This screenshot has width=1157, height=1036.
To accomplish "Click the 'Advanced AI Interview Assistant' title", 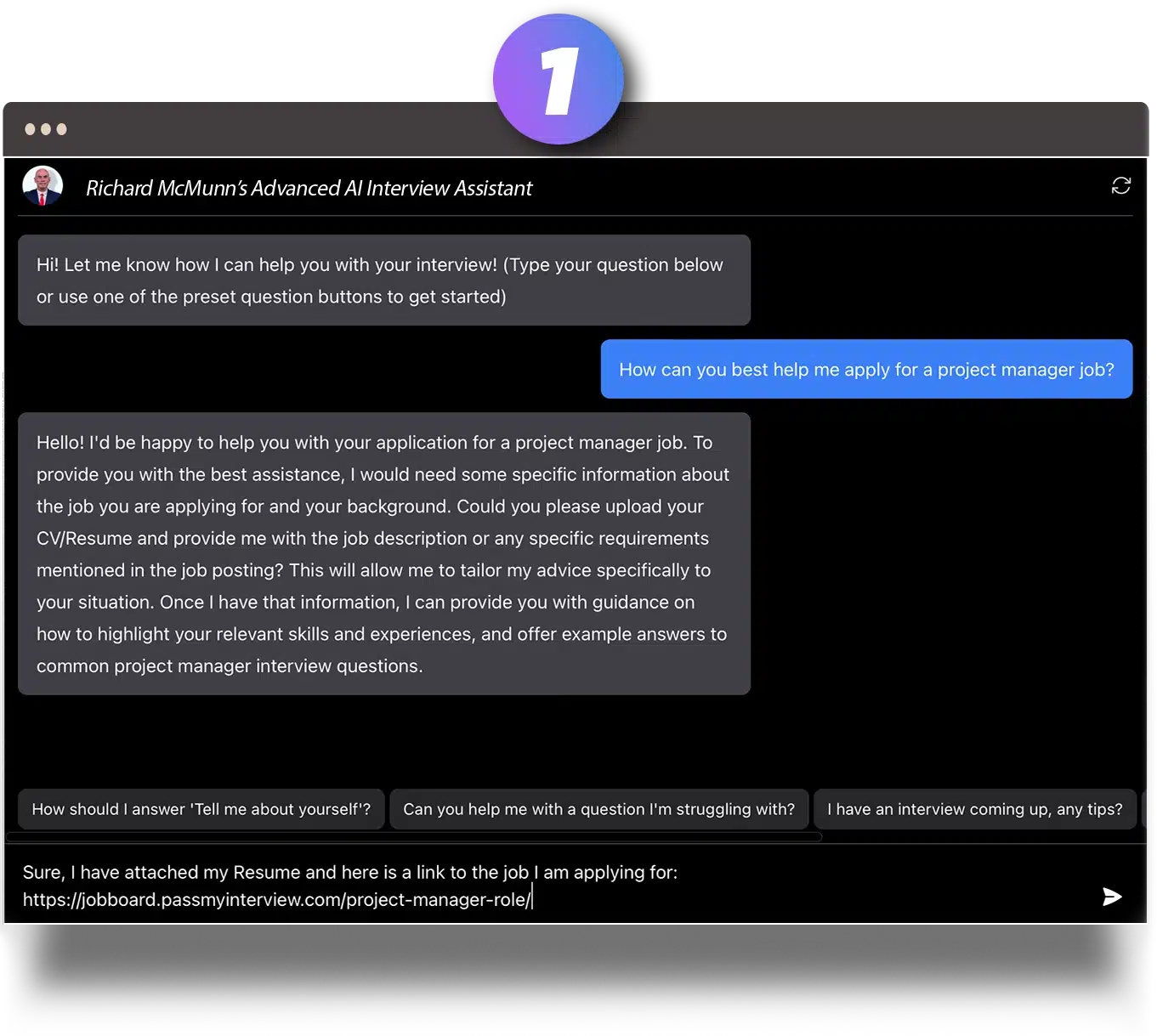I will [x=309, y=188].
